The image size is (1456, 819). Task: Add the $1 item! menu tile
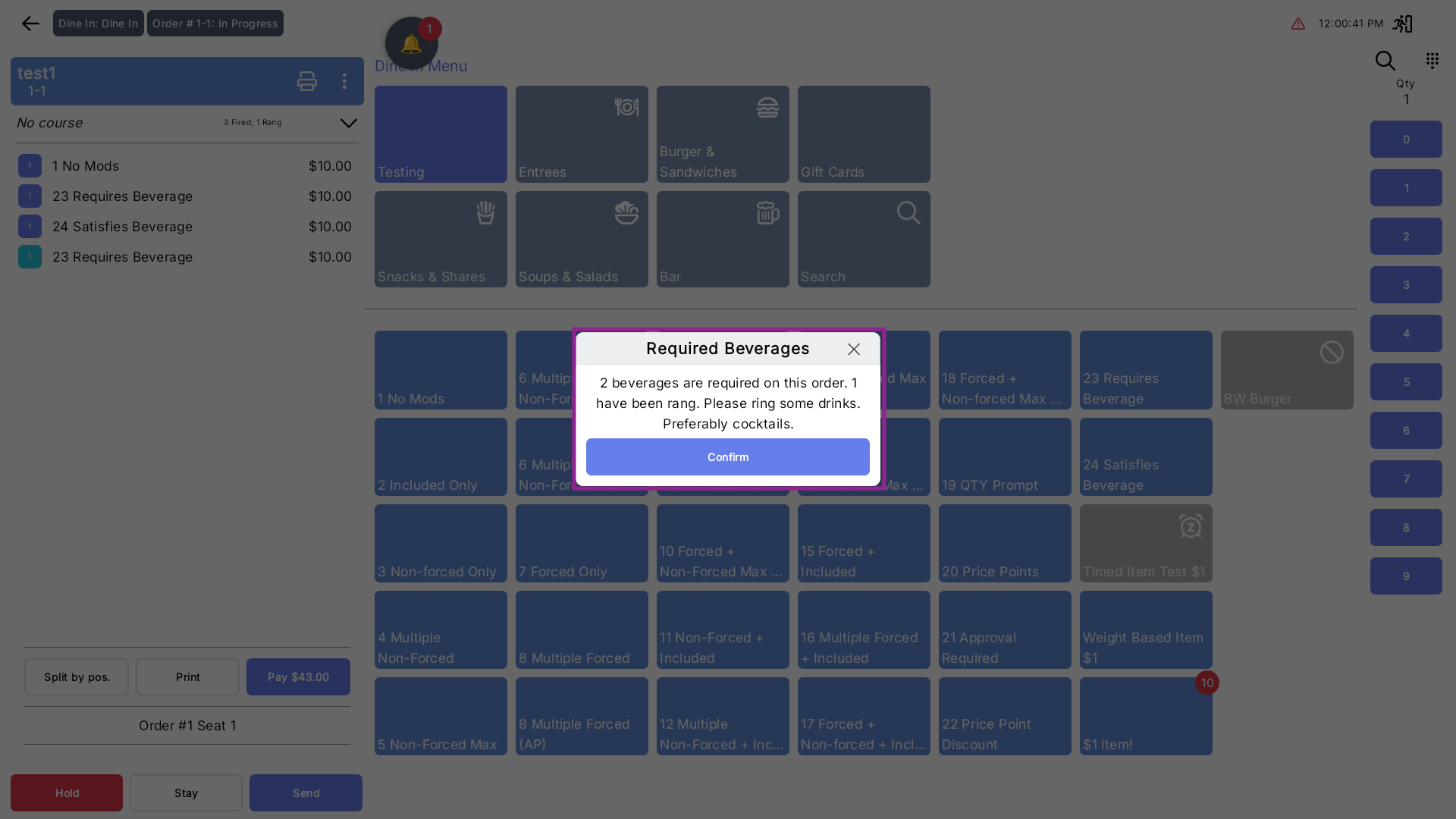pos(1145,717)
